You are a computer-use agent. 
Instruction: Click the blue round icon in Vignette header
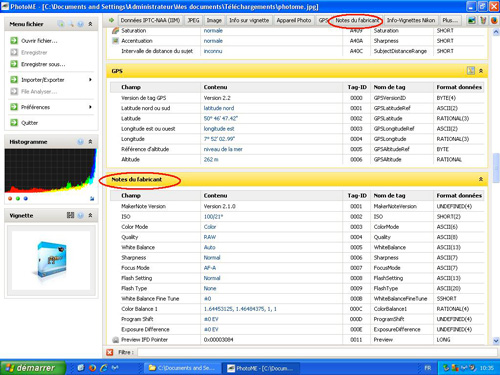click(80, 215)
